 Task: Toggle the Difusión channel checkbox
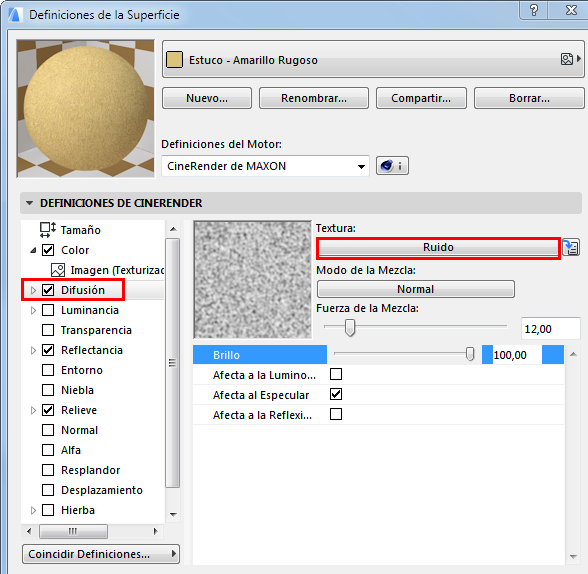[48, 290]
